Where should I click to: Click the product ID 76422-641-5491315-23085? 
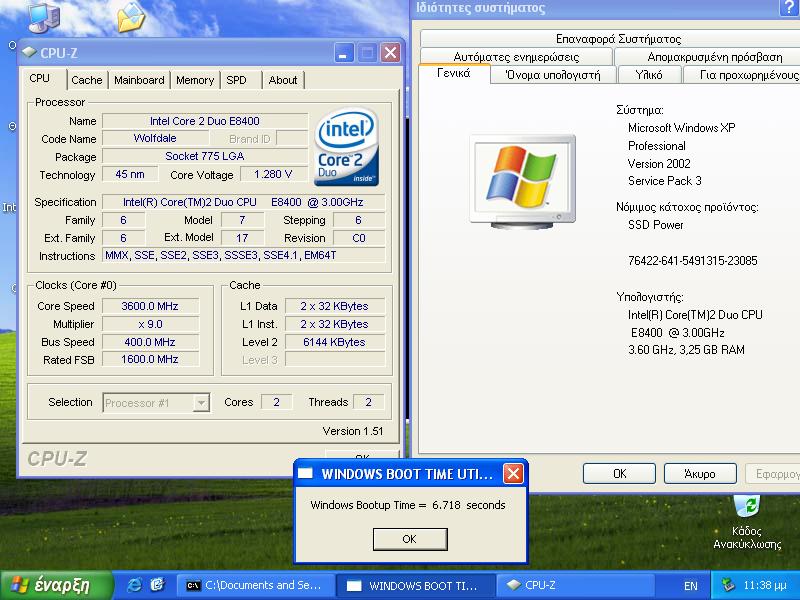pyautogui.click(x=693, y=261)
